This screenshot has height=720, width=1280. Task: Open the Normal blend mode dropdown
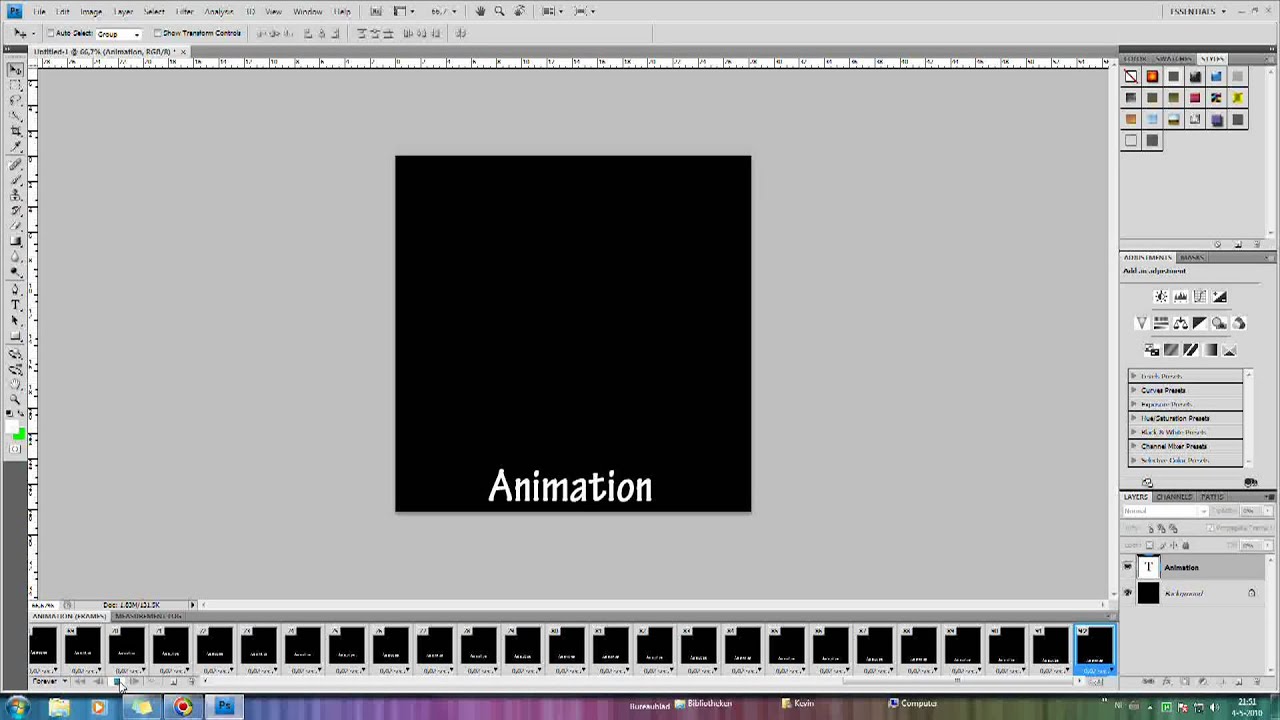pyautogui.click(x=1165, y=511)
